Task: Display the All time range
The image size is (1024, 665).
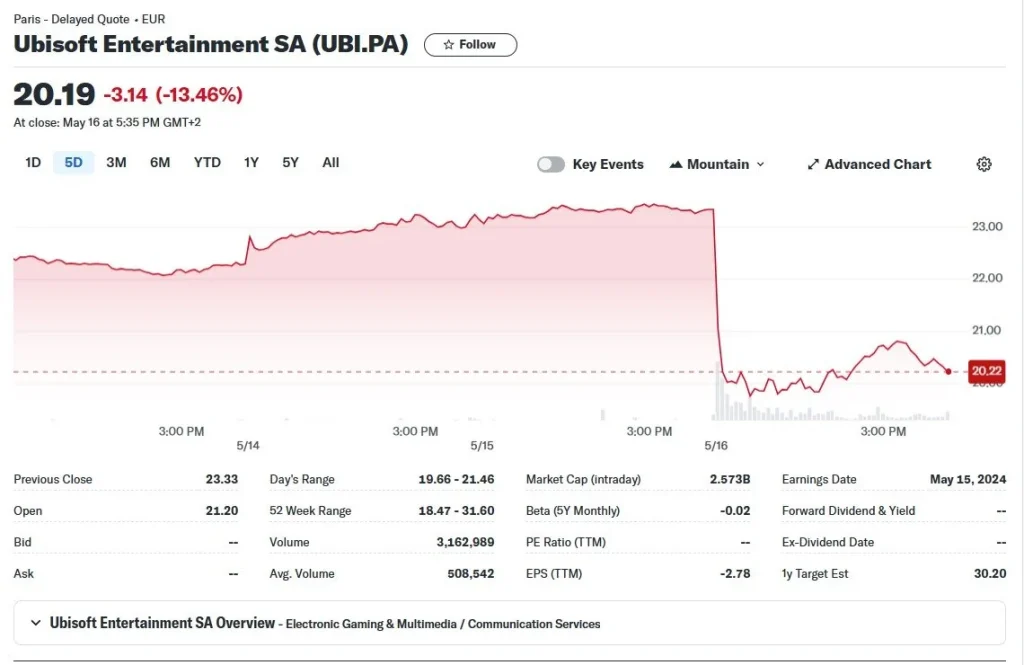Action: click(x=331, y=162)
